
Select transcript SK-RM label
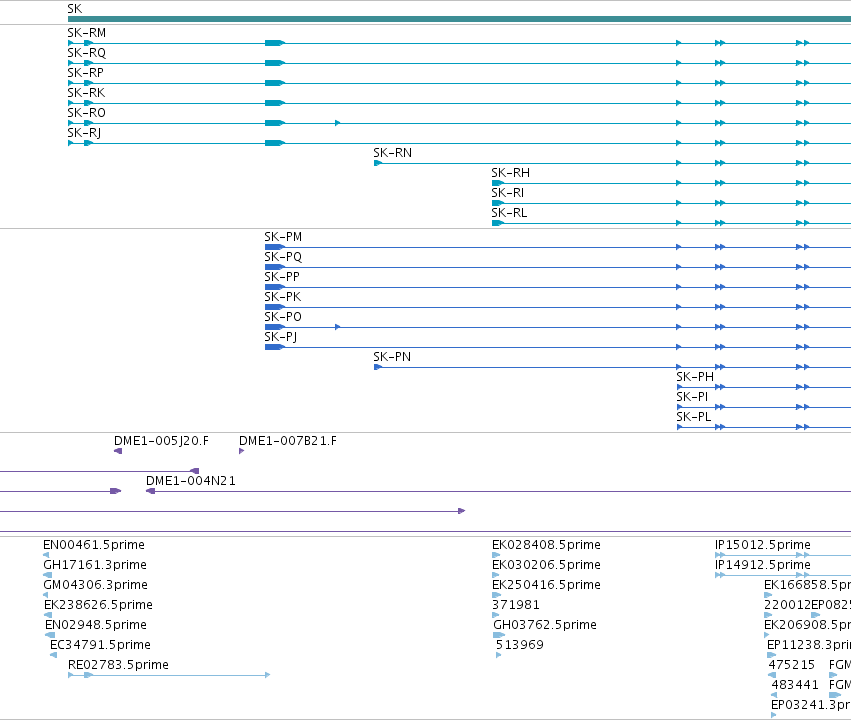point(86,33)
